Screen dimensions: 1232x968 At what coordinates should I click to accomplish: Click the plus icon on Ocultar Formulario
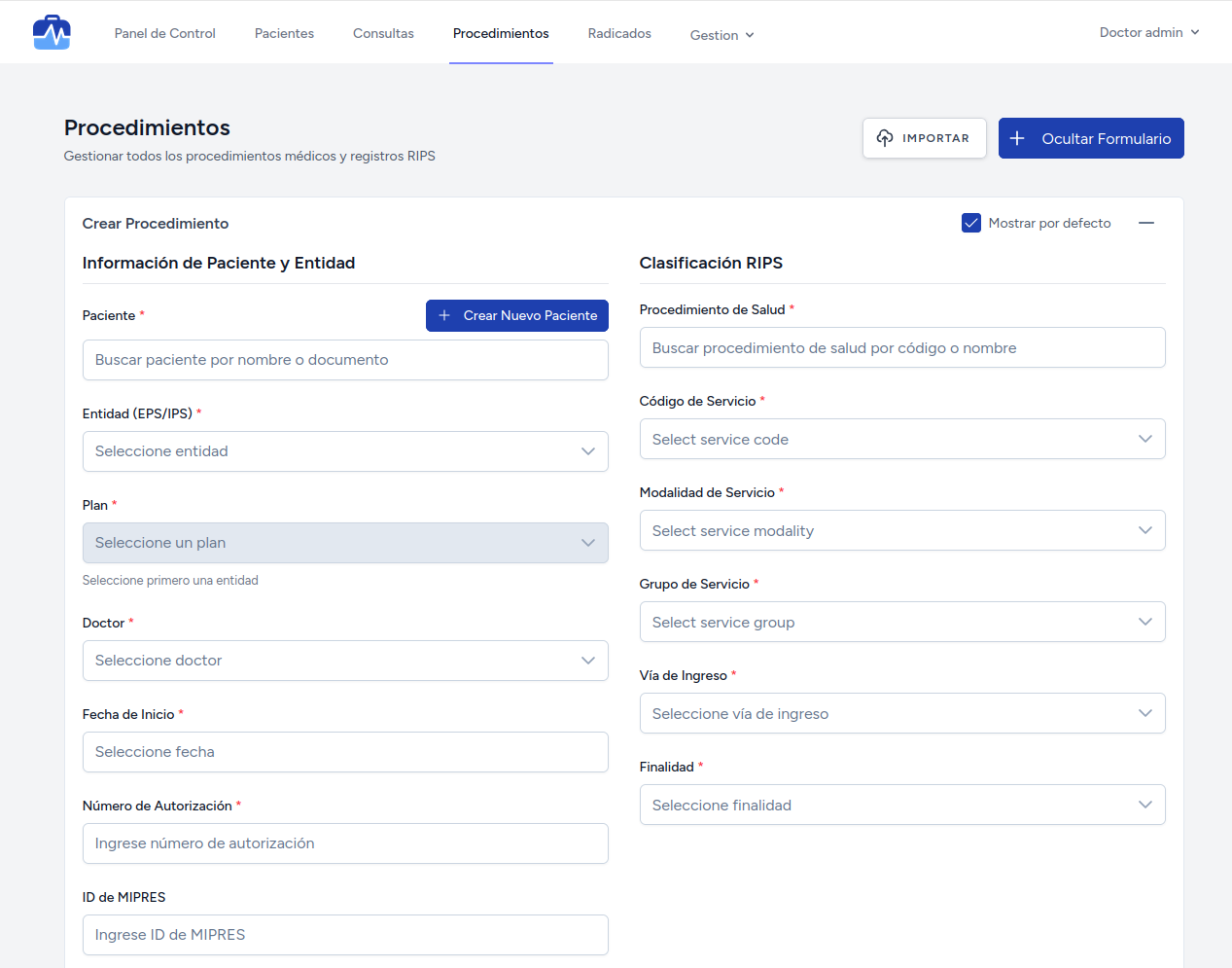pyautogui.click(x=1017, y=138)
